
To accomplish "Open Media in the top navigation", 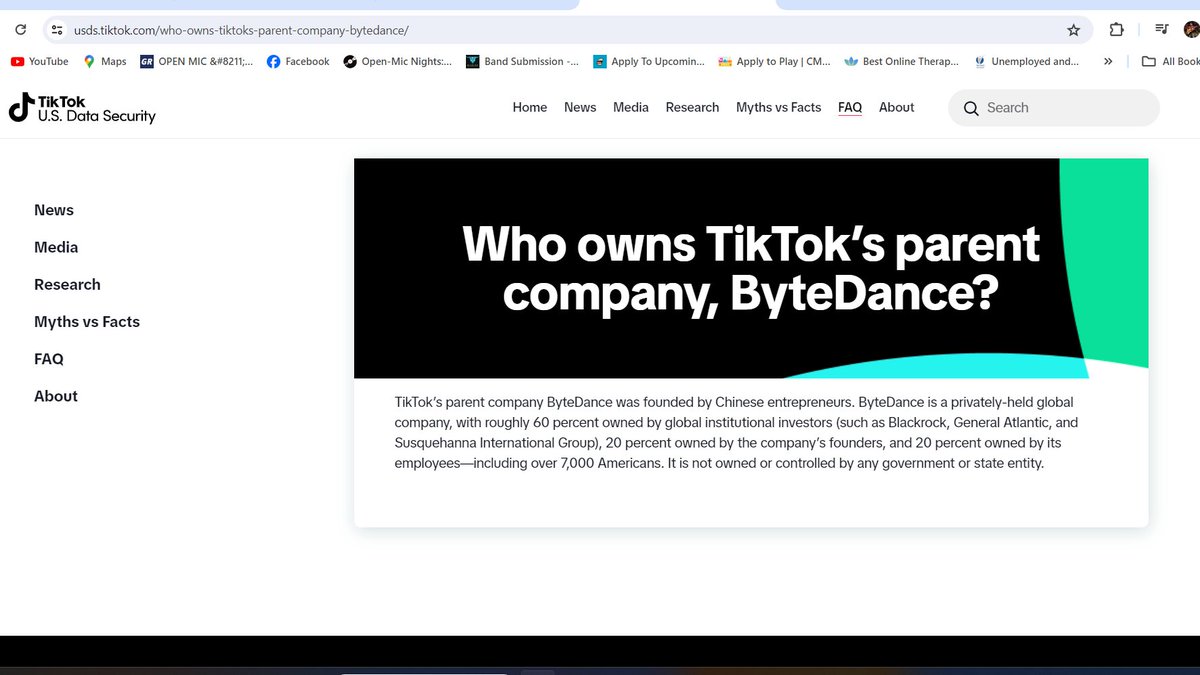I will pyautogui.click(x=631, y=107).
